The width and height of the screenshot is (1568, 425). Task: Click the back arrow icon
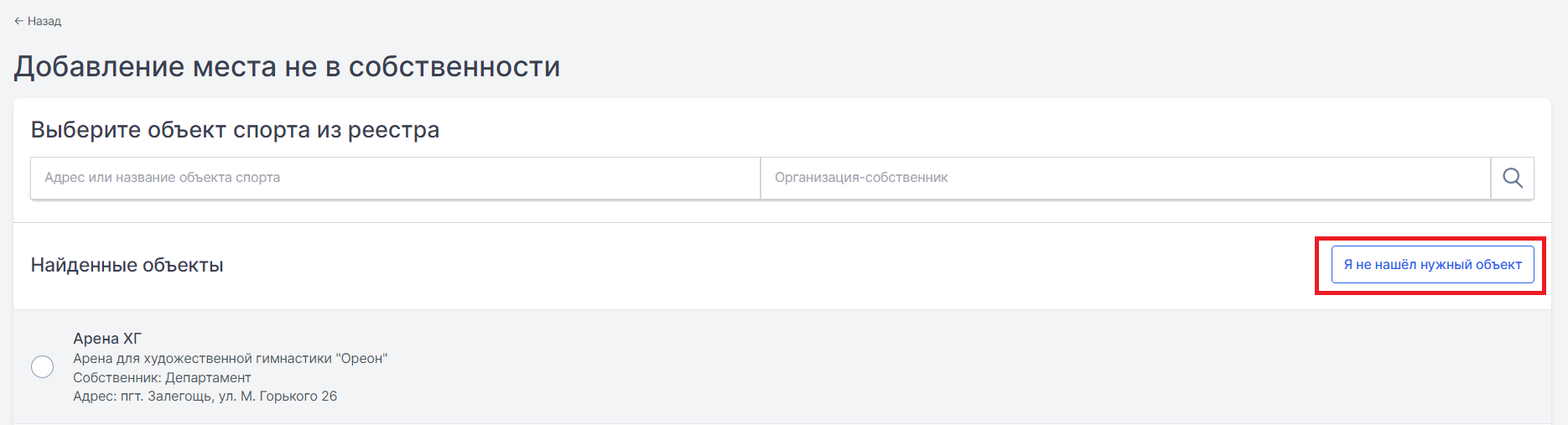(18, 21)
